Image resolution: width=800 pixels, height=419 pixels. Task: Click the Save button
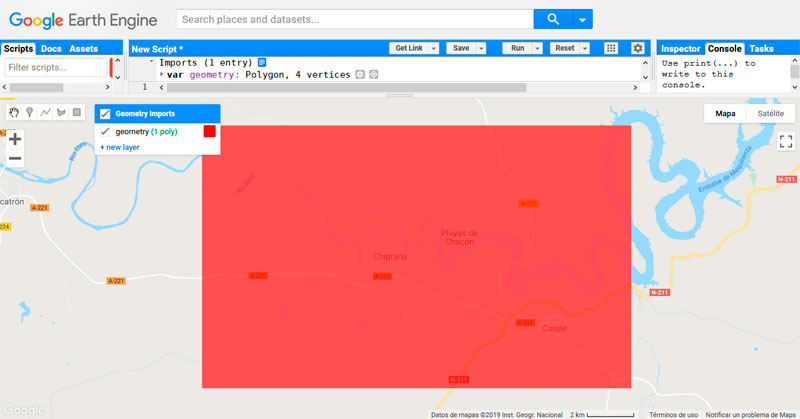point(461,48)
